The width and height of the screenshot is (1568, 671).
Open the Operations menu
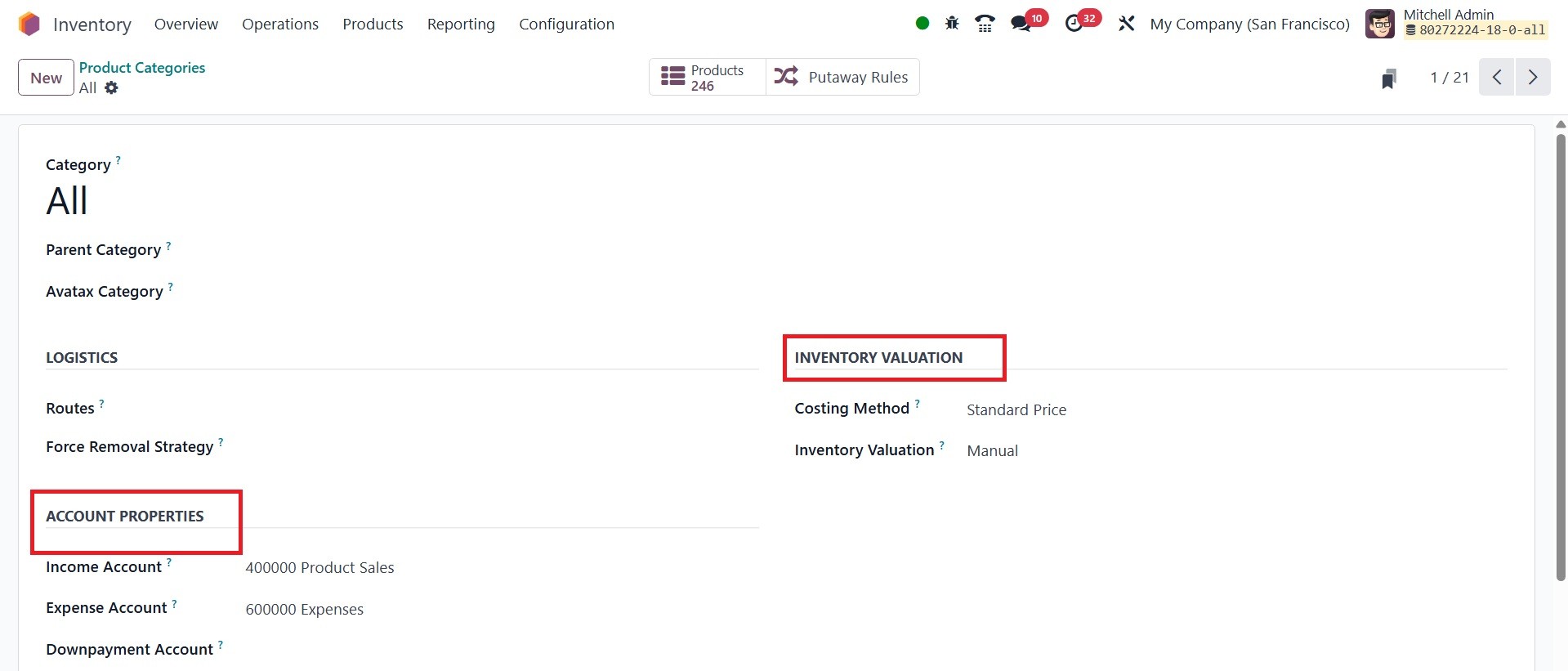(x=280, y=25)
